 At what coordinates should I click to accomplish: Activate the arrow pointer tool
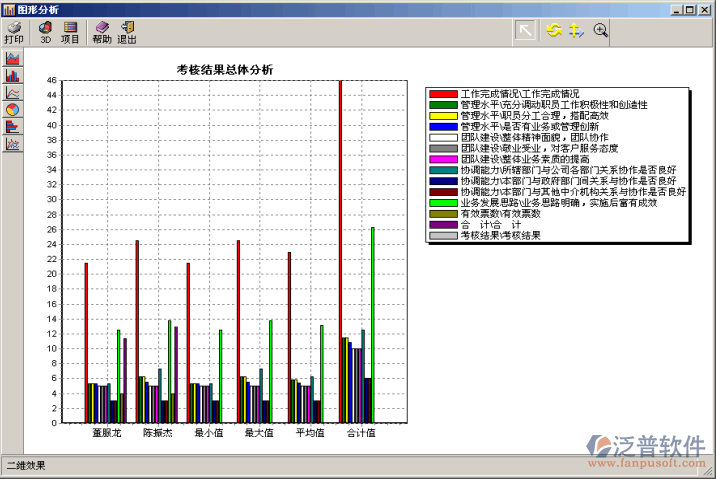pos(525,30)
